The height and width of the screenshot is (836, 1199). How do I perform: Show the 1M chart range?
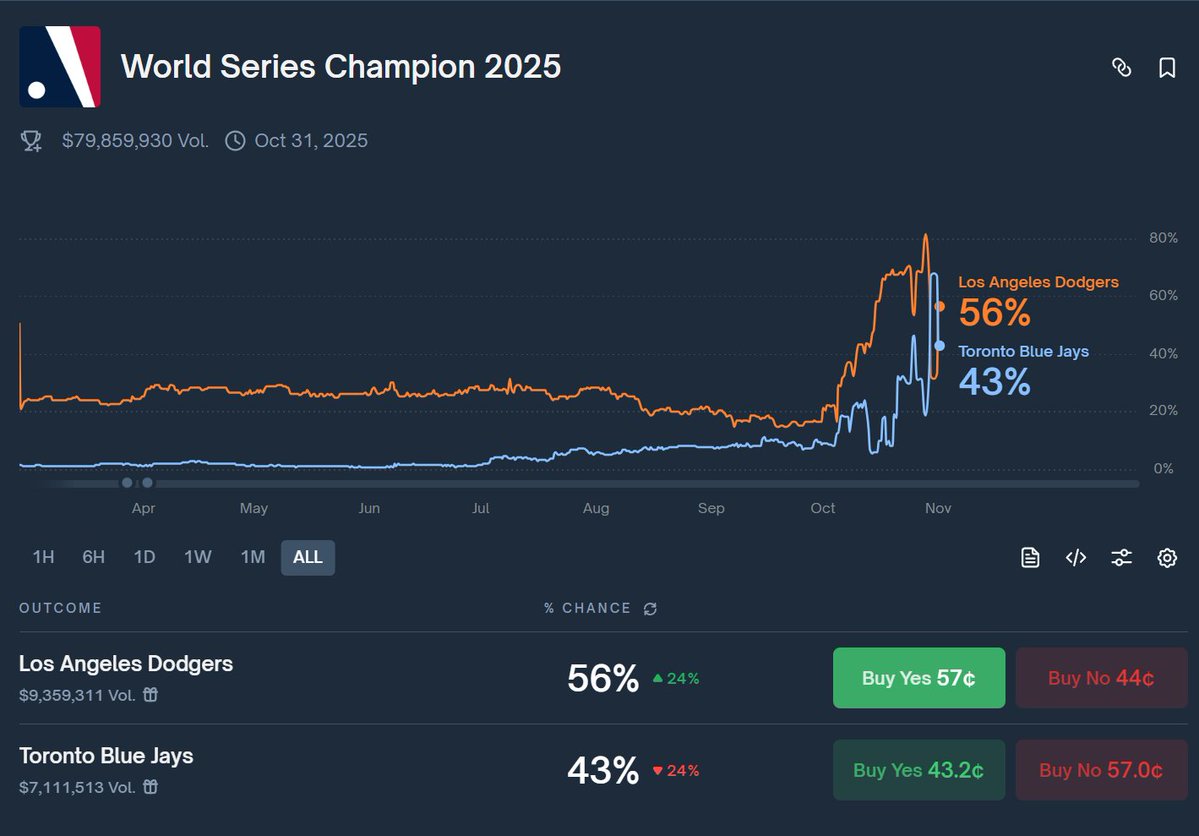(x=253, y=557)
